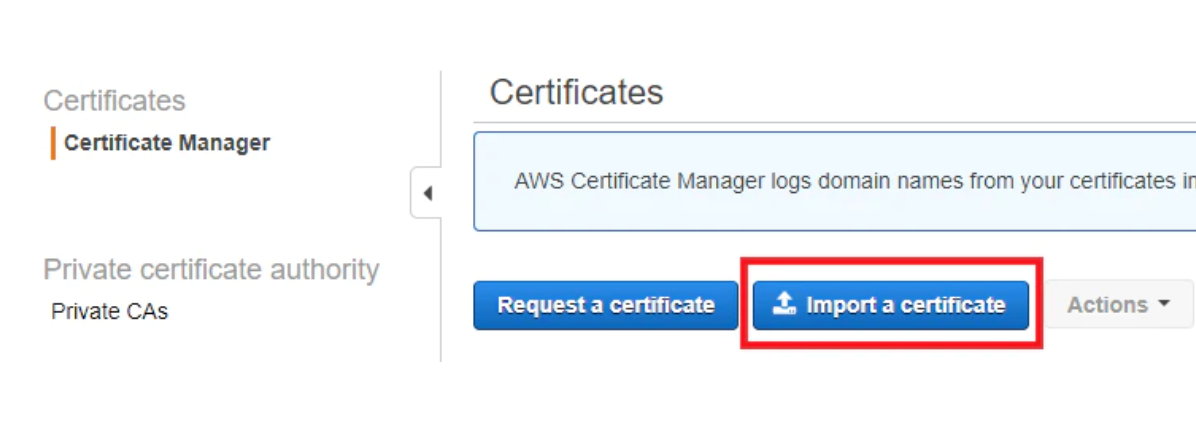Click the orange active marker beside Certificate Manager
The height and width of the screenshot is (424, 1196).
pos(53,143)
